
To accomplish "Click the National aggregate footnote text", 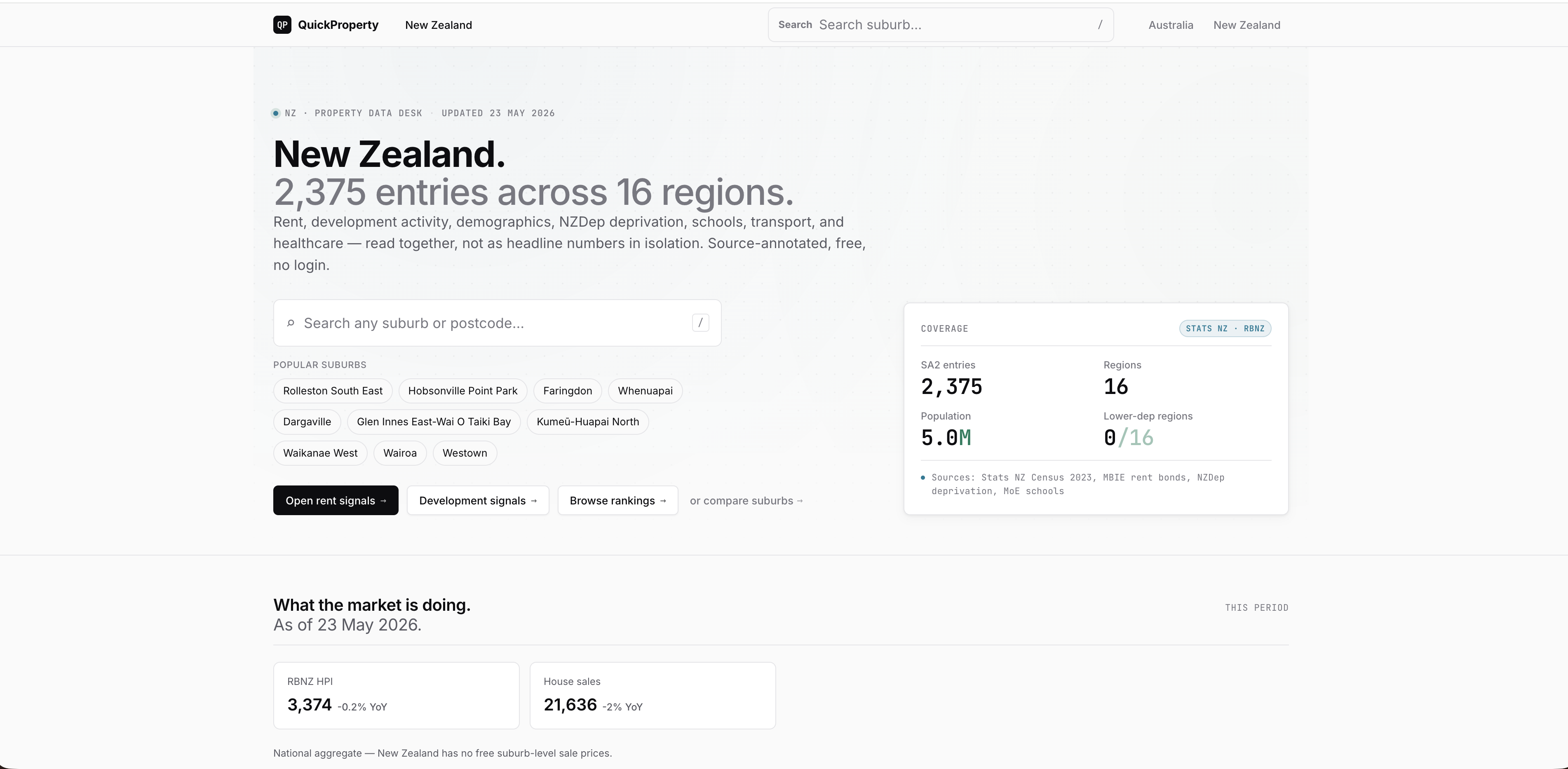I will pyautogui.click(x=443, y=753).
